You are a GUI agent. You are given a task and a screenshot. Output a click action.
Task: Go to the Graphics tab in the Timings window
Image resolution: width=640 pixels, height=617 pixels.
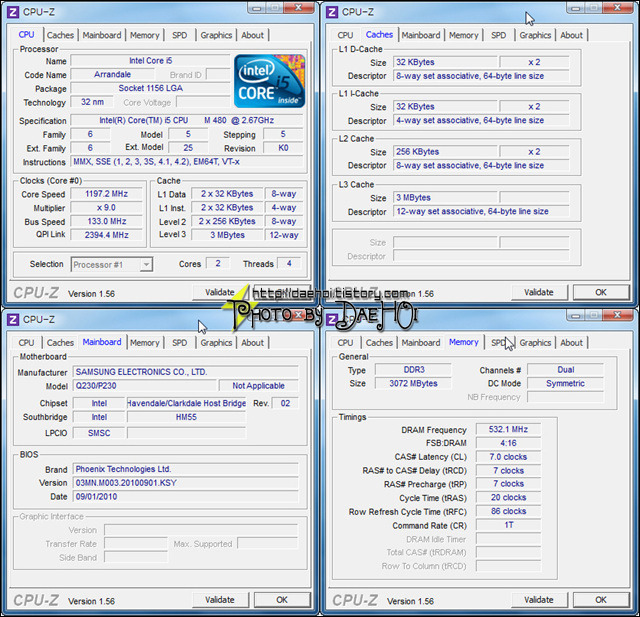pyautogui.click(x=536, y=343)
